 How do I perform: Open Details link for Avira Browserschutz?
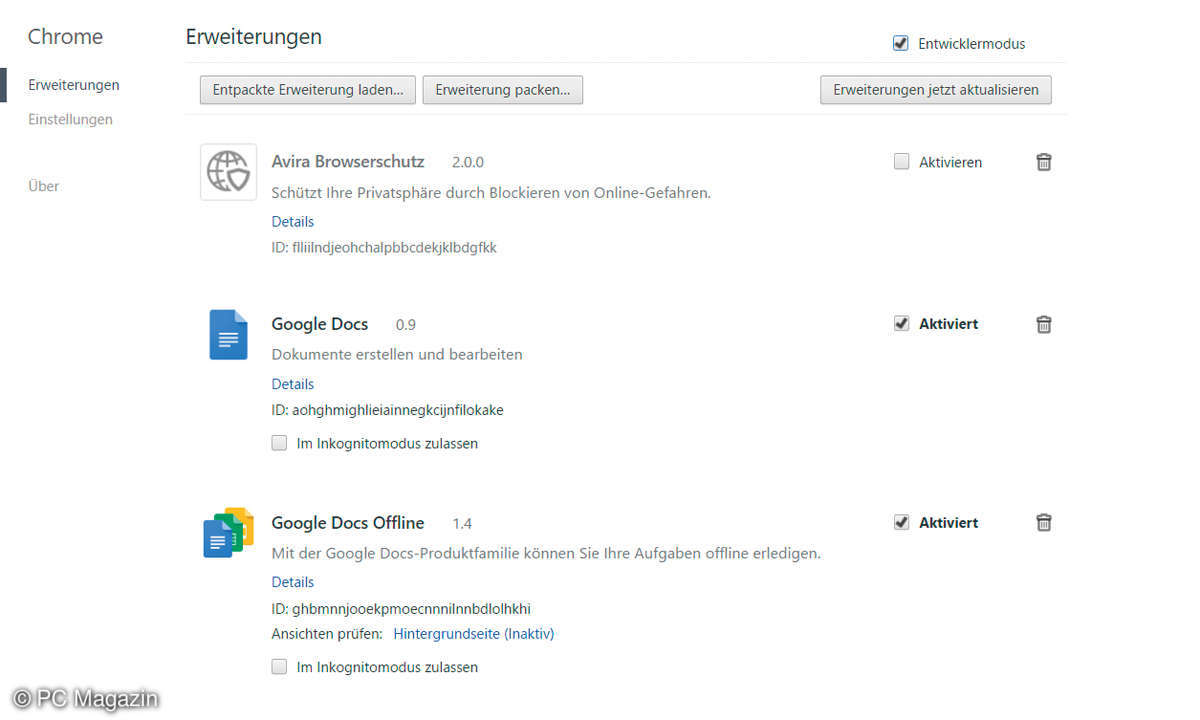293,221
